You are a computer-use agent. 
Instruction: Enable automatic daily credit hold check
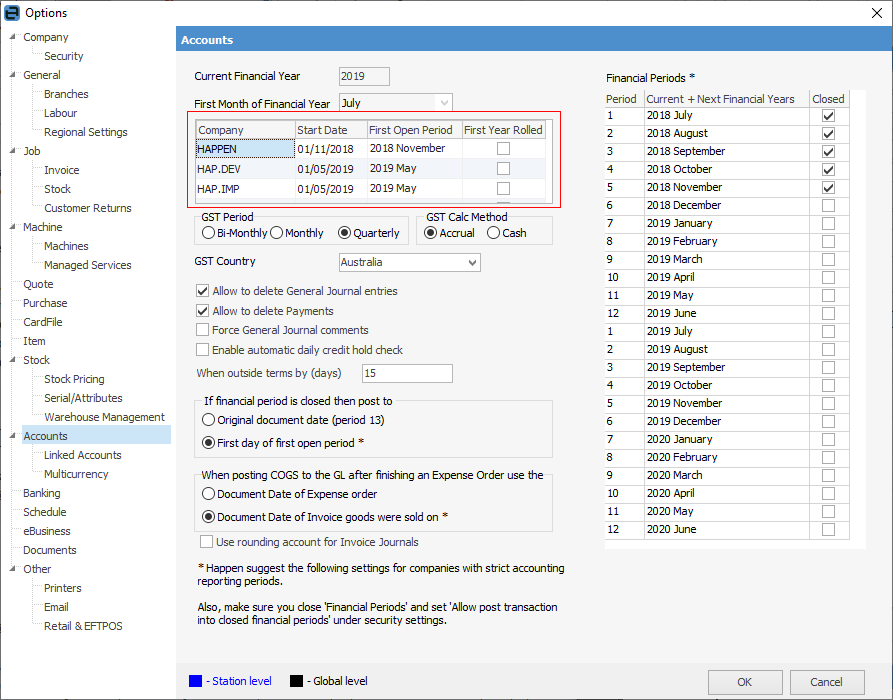[201, 350]
